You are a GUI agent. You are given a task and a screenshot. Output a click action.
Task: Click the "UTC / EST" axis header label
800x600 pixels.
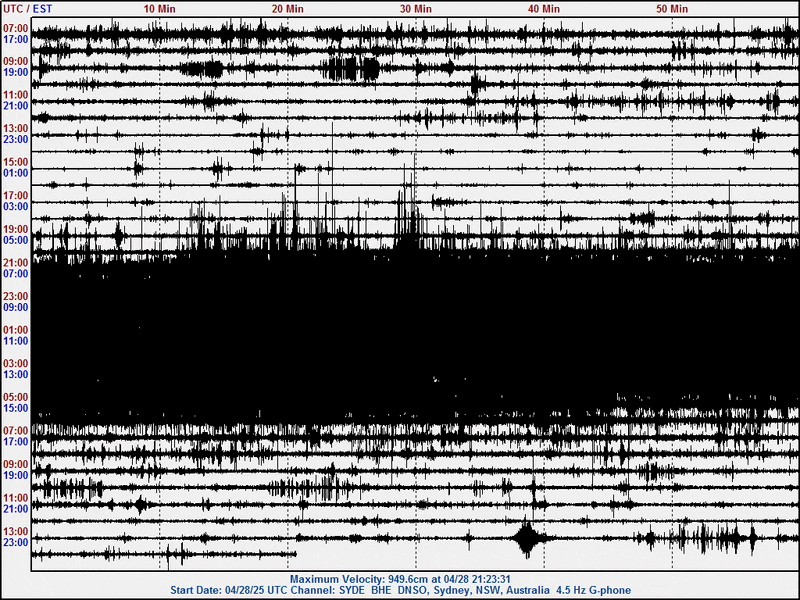[28, 9]
